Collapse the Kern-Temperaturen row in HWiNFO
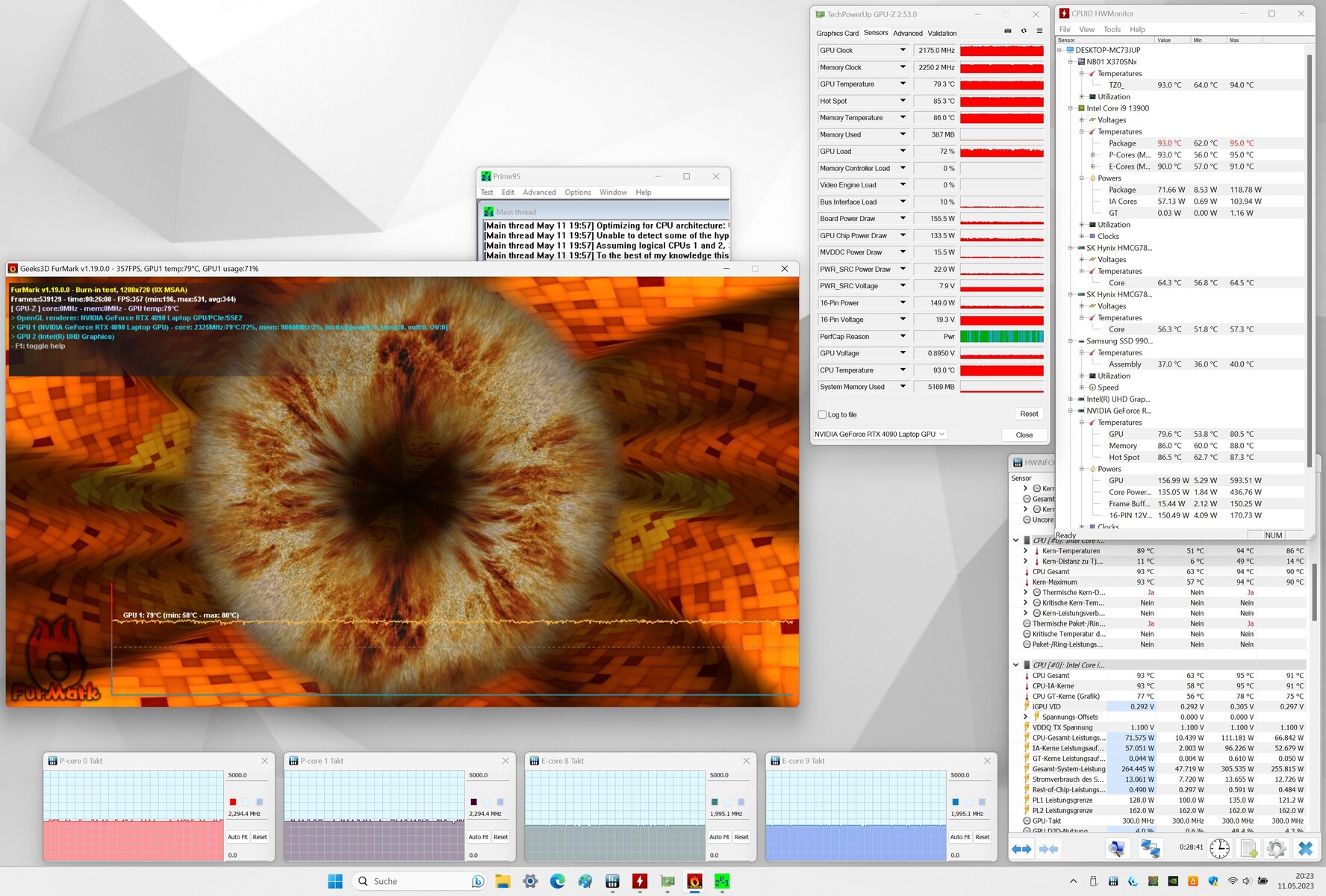Screen dimensions: 1326x896 [x=1025, y=551]
